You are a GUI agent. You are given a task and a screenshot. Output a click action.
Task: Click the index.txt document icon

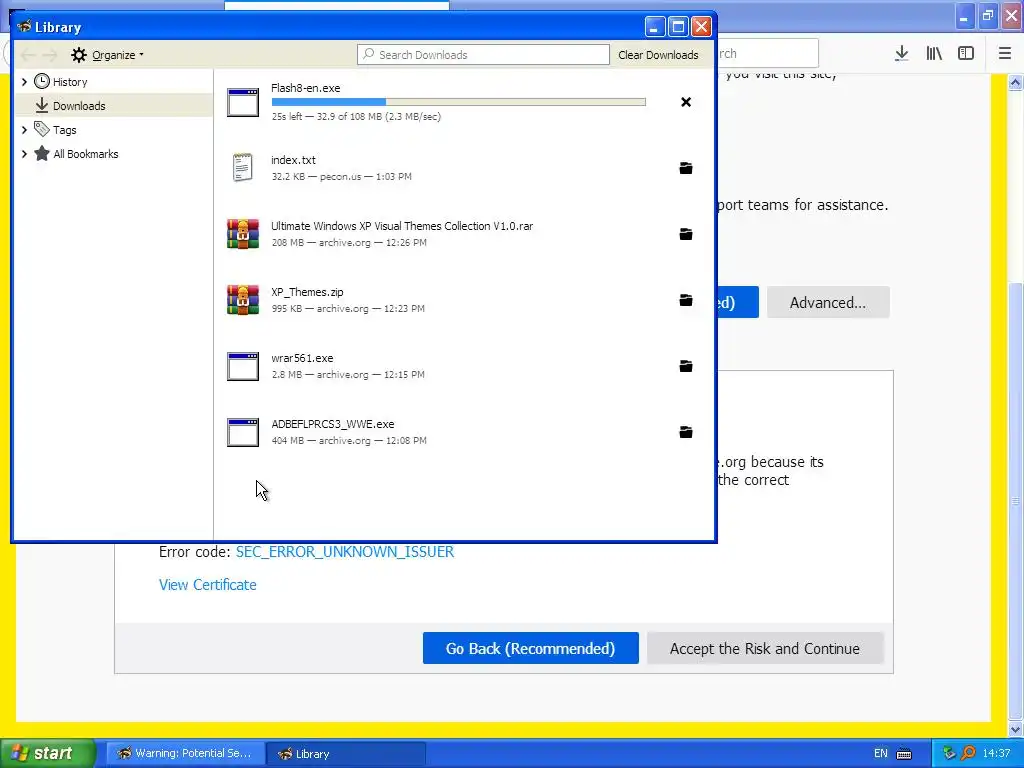coord(242,168)
